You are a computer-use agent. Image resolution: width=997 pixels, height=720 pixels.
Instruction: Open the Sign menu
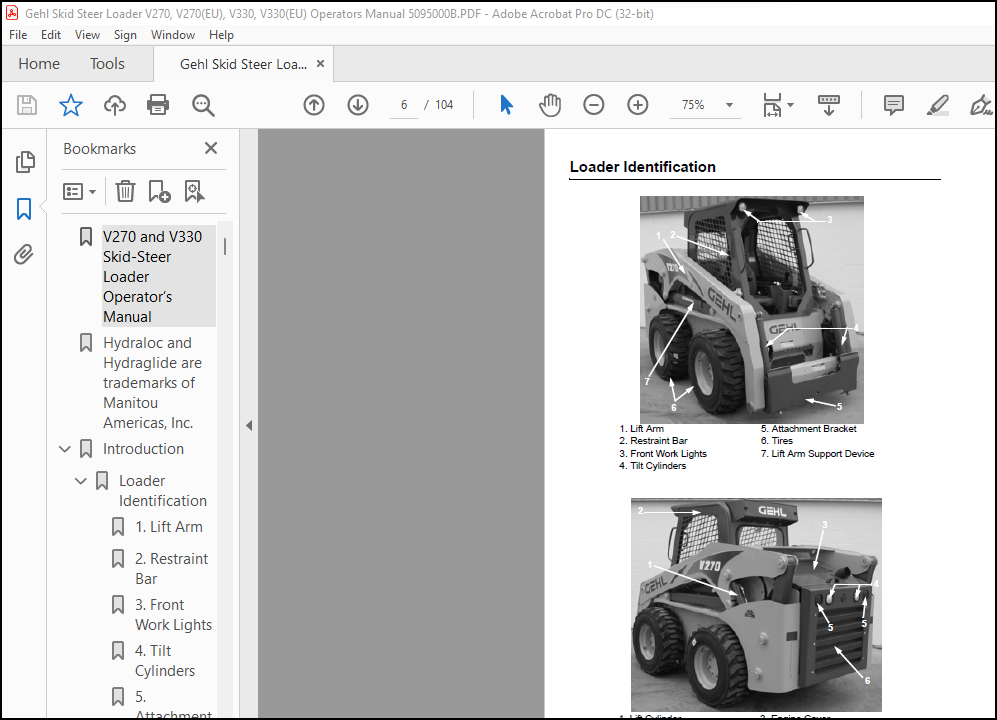[125, 35]
